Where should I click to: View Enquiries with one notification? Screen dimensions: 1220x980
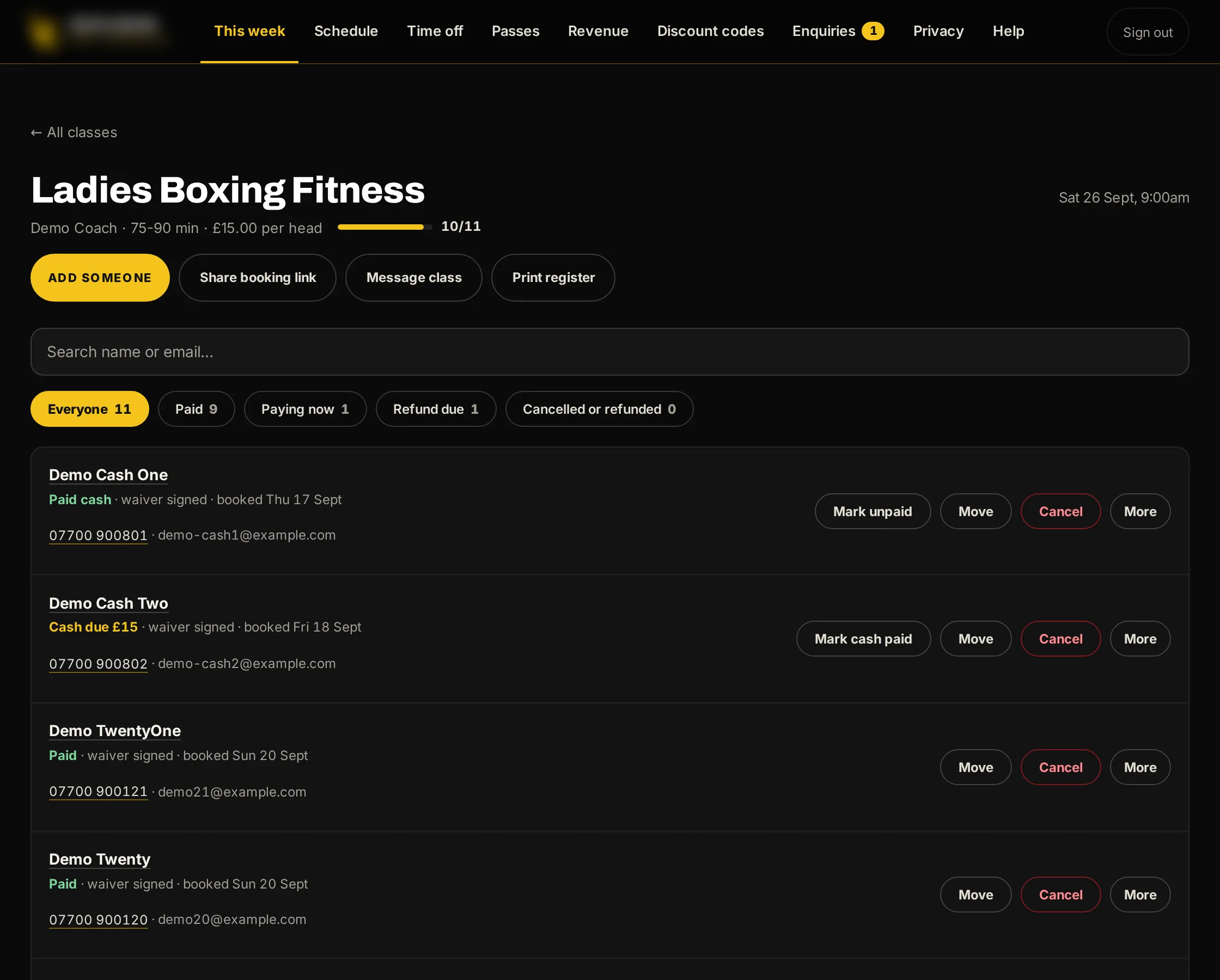tap(838, 31)
